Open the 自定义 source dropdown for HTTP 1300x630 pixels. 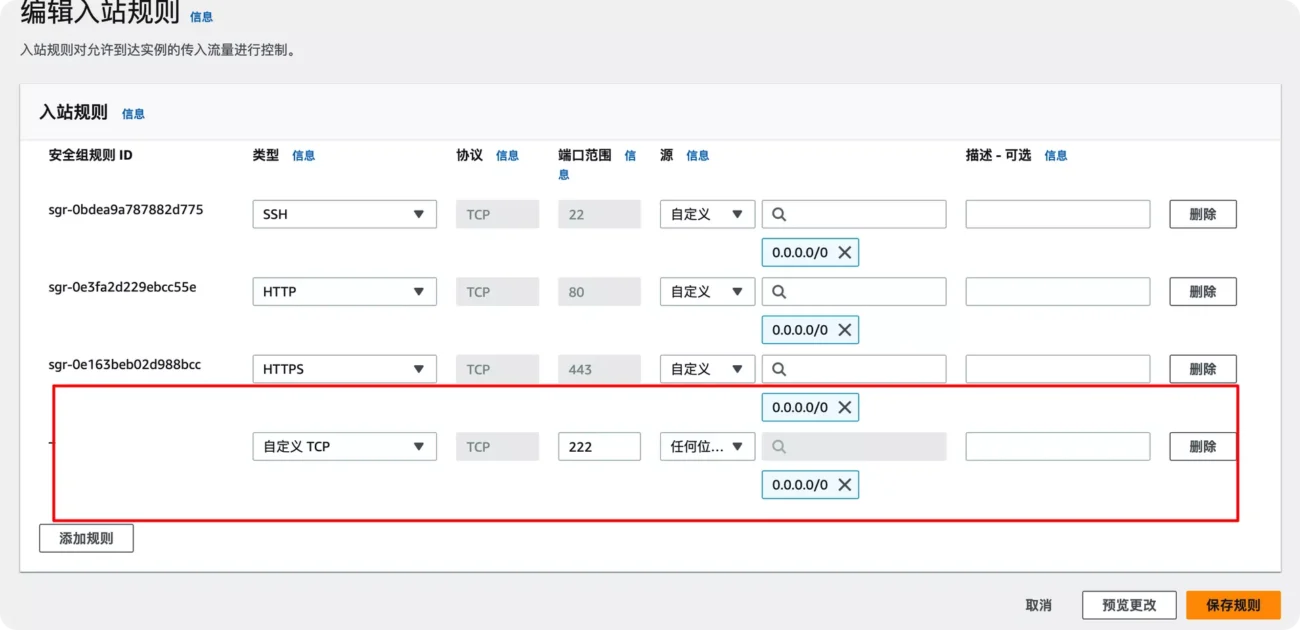(x=706, y=291)
